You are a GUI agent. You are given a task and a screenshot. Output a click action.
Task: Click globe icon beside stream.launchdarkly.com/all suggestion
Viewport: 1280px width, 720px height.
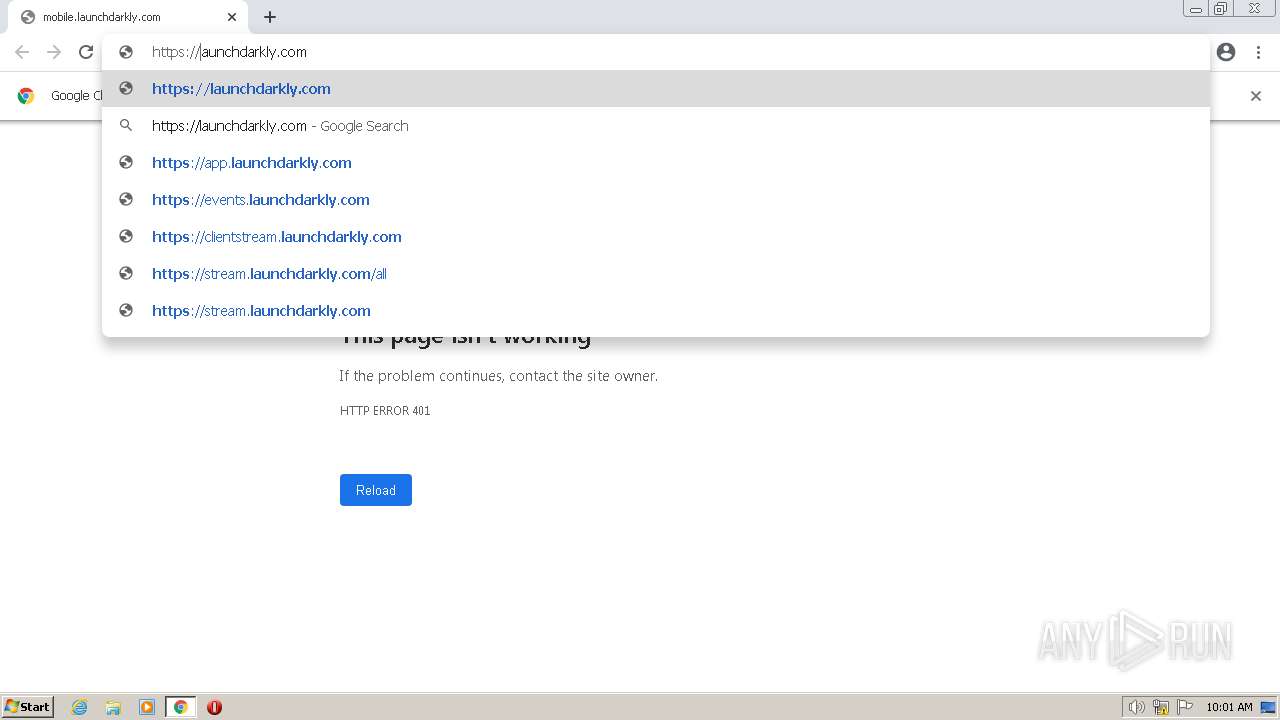(x=126, y=274)
